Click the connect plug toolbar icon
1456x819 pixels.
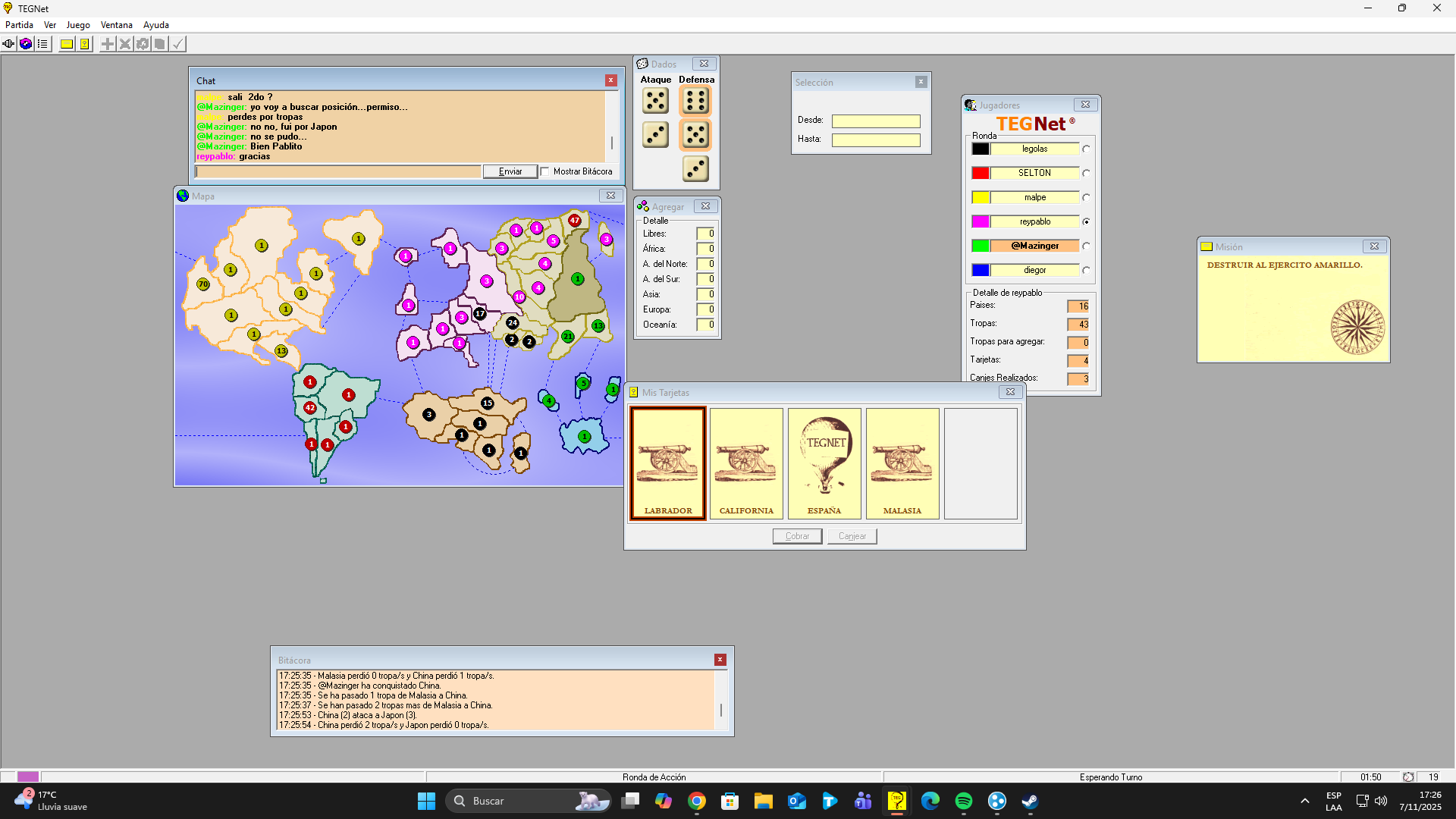pyautogui.click(x=8, y=44)
